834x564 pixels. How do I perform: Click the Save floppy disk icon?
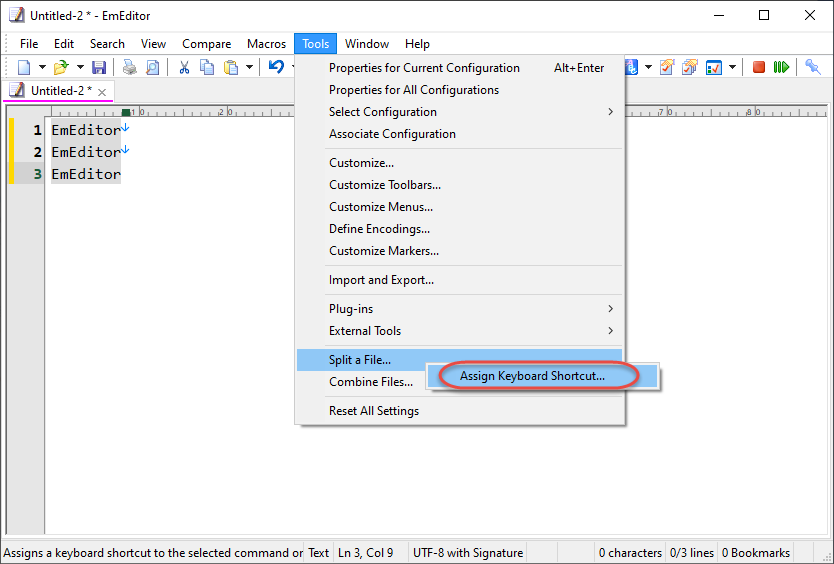tap(99, 68)
